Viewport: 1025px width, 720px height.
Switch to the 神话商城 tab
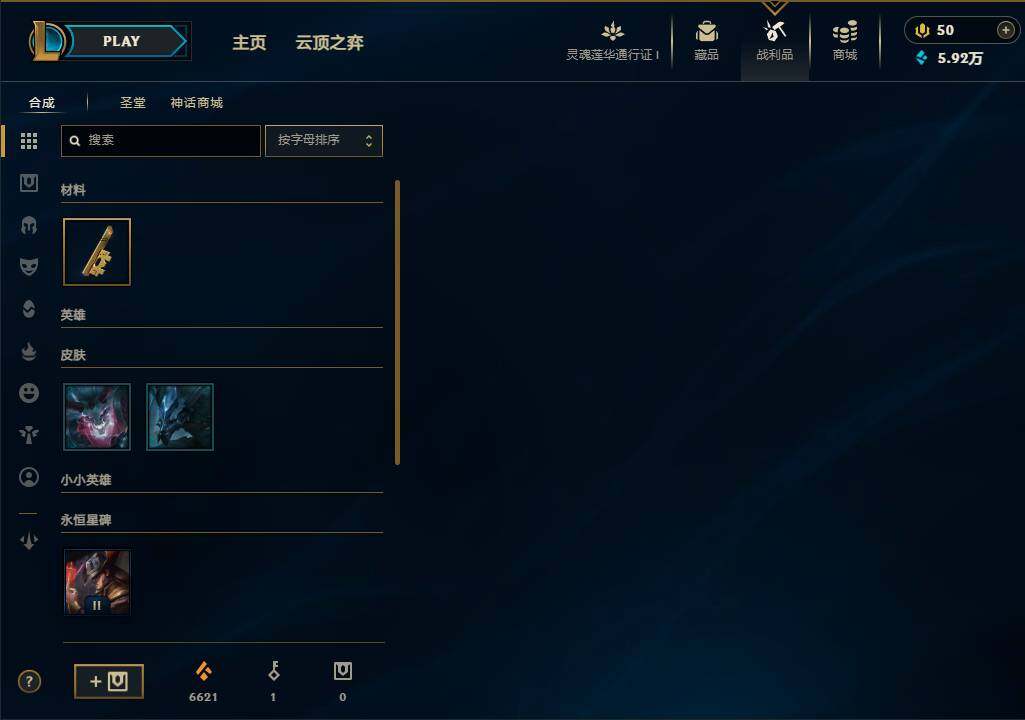197,103
